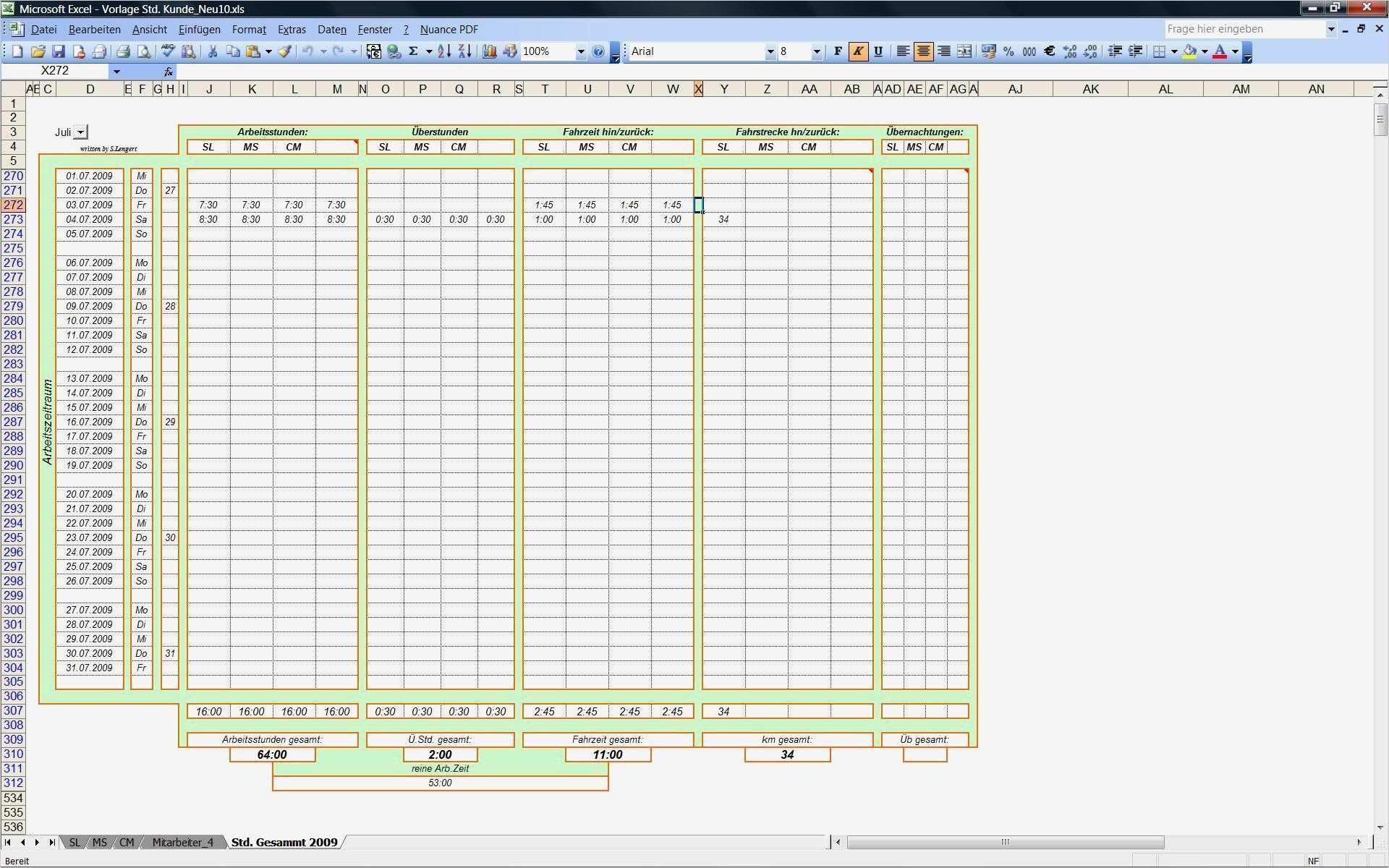Click the fx insert function button
Screen dimensions: 1389x868
pyautogui.click(x=168, y=71)
